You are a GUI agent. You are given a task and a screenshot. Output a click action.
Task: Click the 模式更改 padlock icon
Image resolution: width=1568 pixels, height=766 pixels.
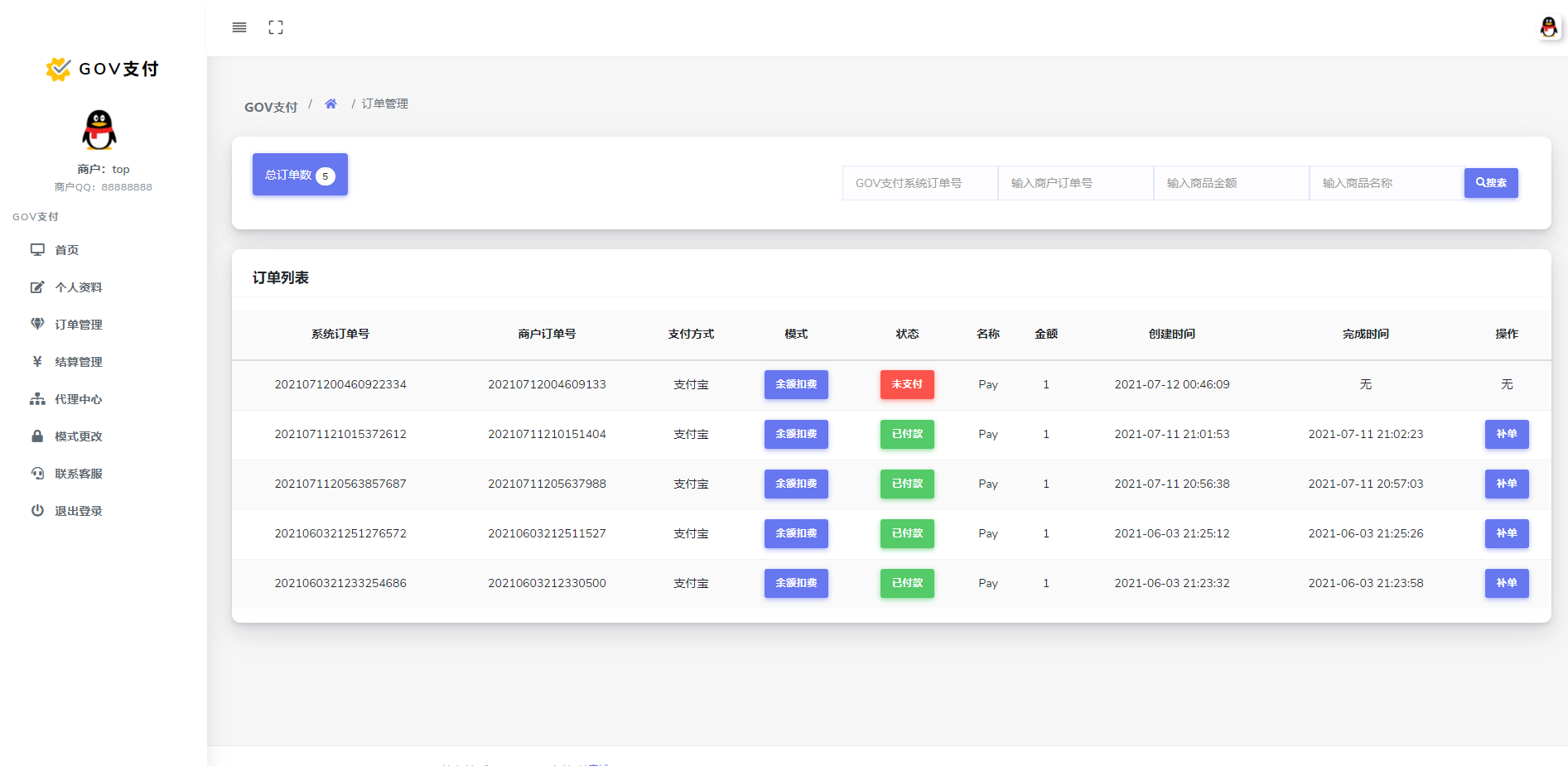point(37,436)
